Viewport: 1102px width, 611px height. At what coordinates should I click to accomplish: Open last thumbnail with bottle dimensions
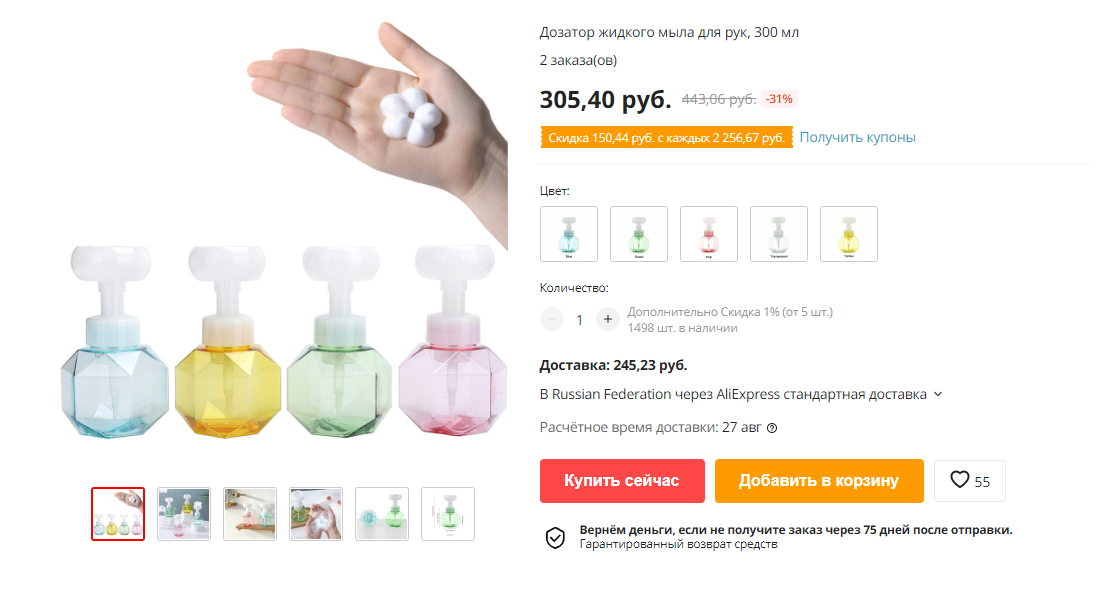click(448, 514)
